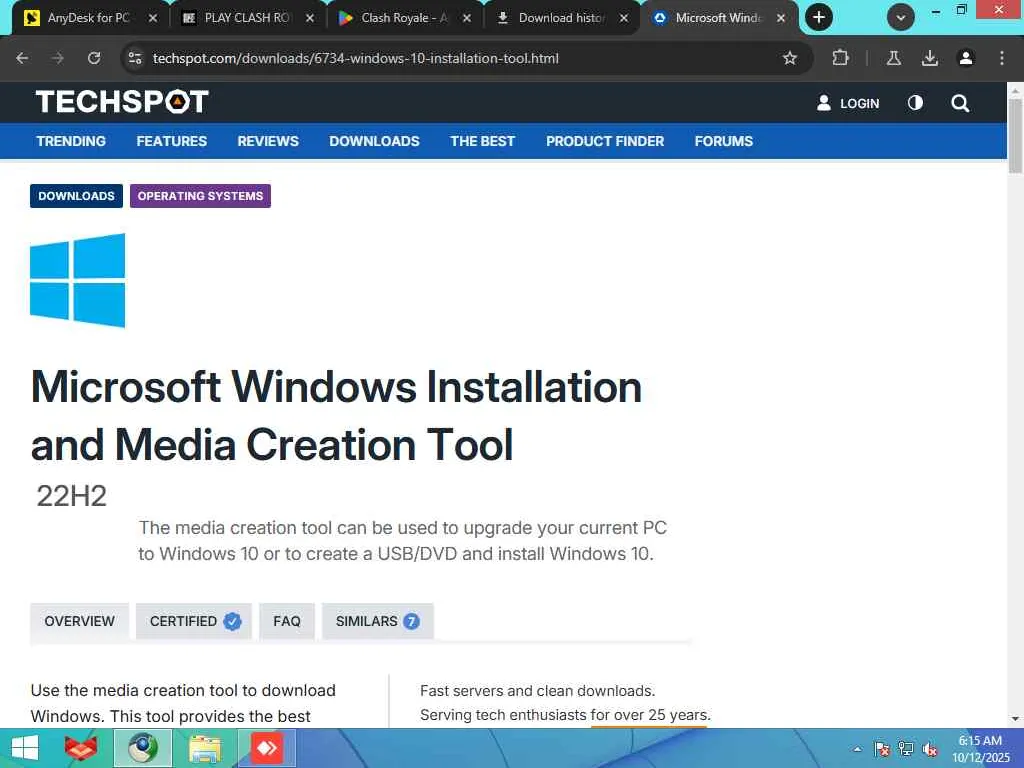Open File Explorer from the taskbar
The image size is (1024, 768).
tap(205, 748)
